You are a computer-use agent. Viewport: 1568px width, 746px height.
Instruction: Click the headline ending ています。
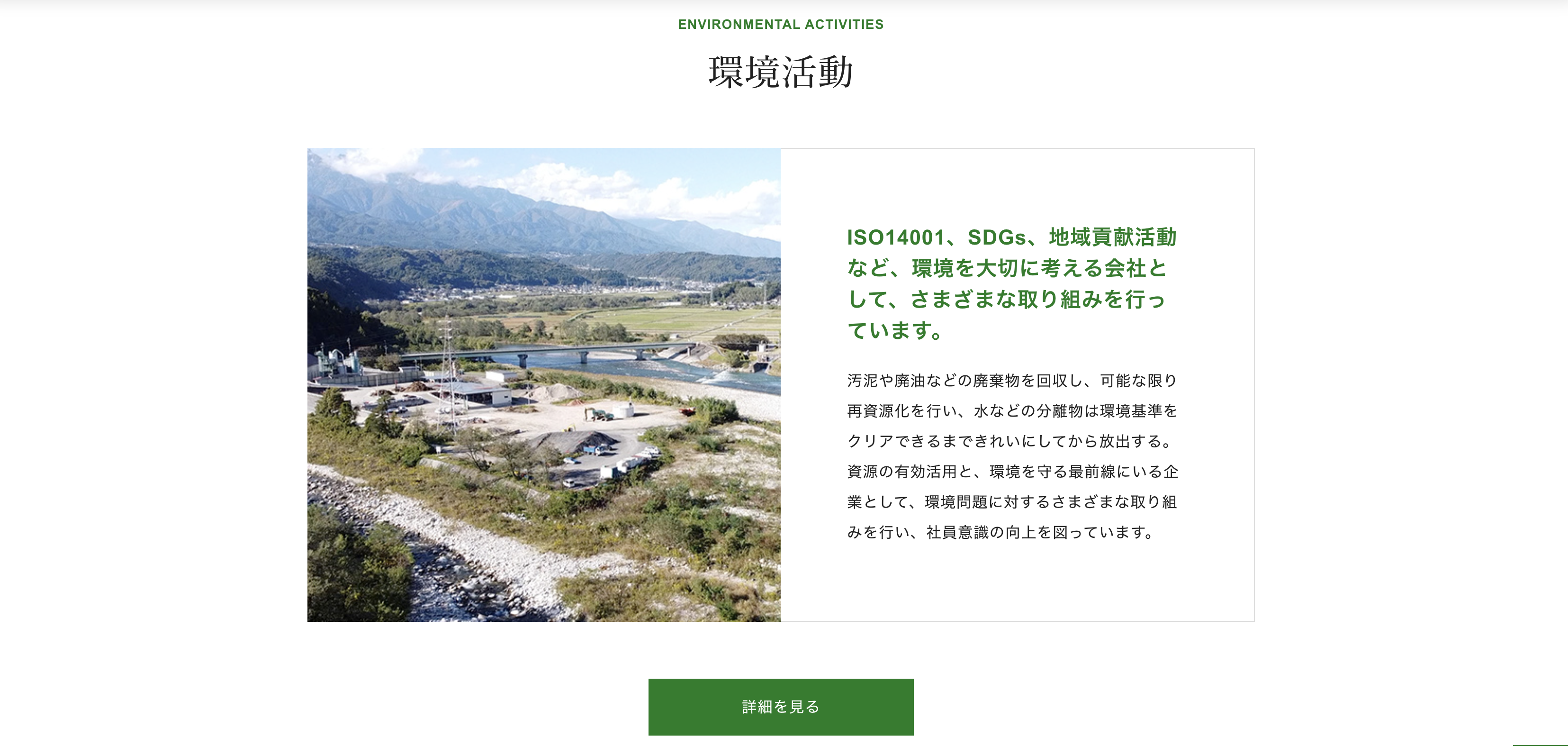tap(895, 330)
